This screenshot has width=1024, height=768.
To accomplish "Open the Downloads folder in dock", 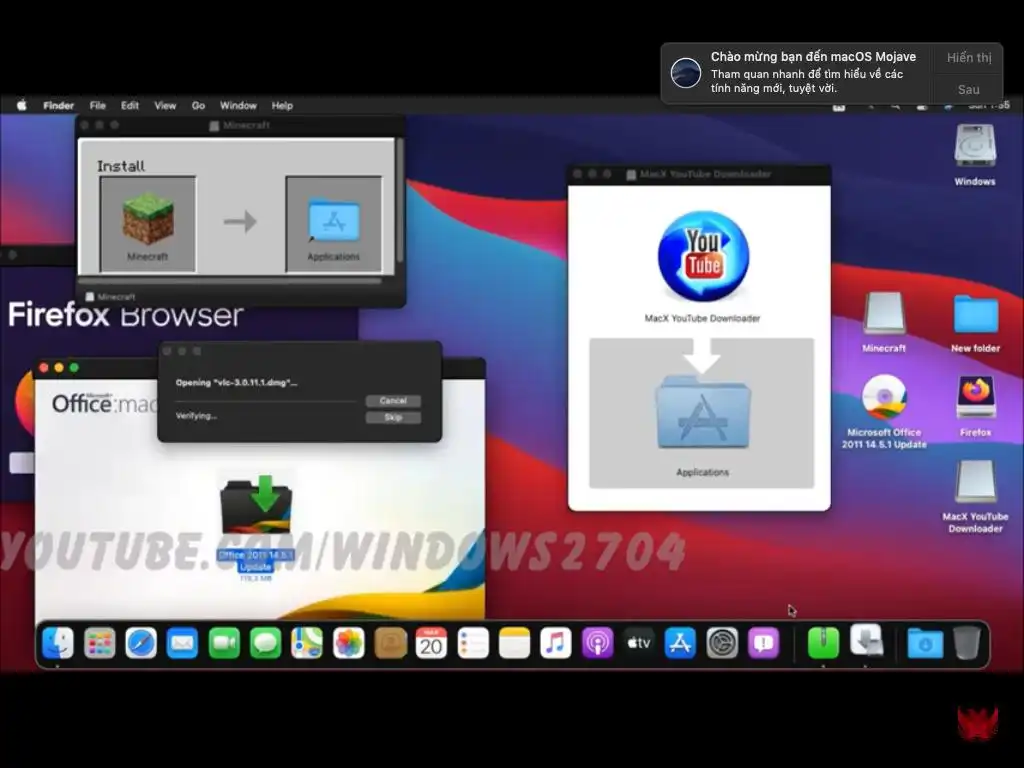I will [925, 643].
